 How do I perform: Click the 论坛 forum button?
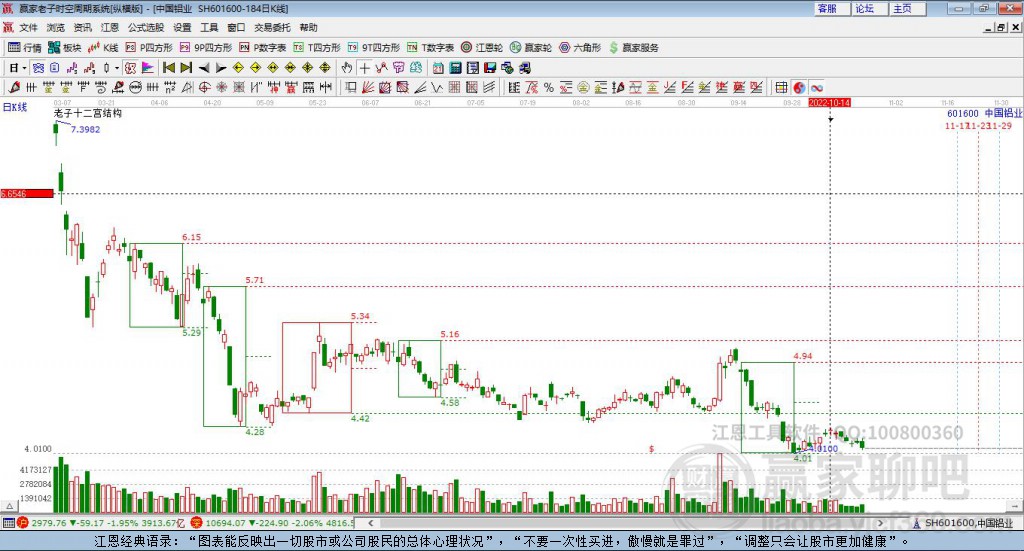[870, 8]
